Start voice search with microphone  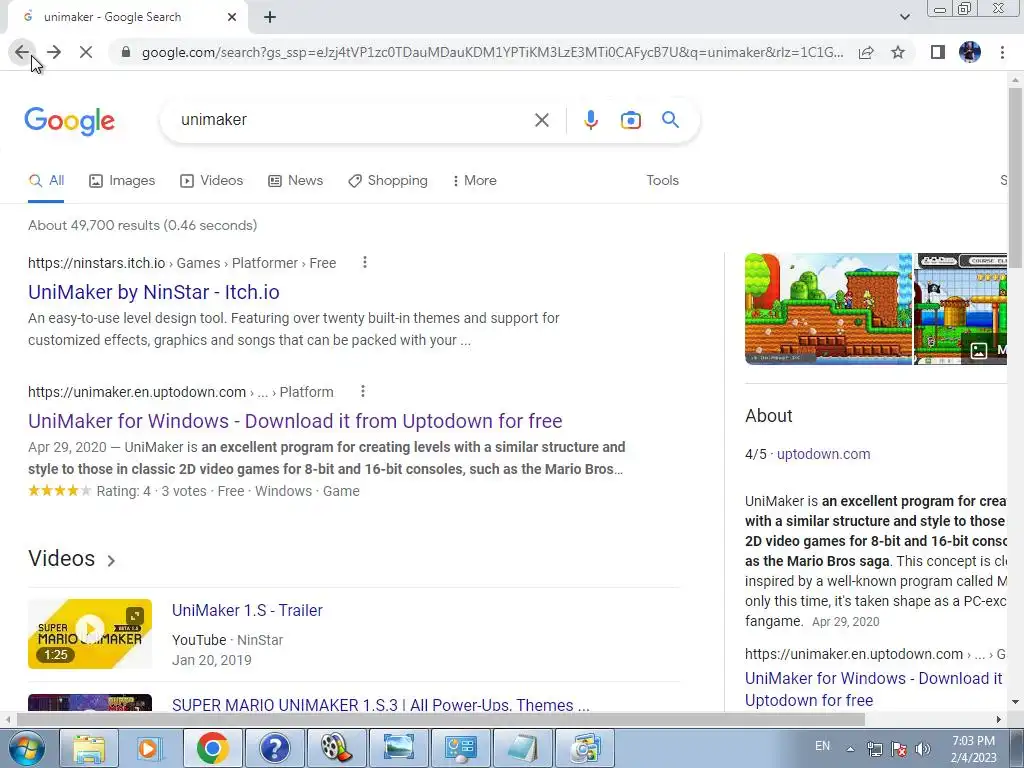pos(590,120)
